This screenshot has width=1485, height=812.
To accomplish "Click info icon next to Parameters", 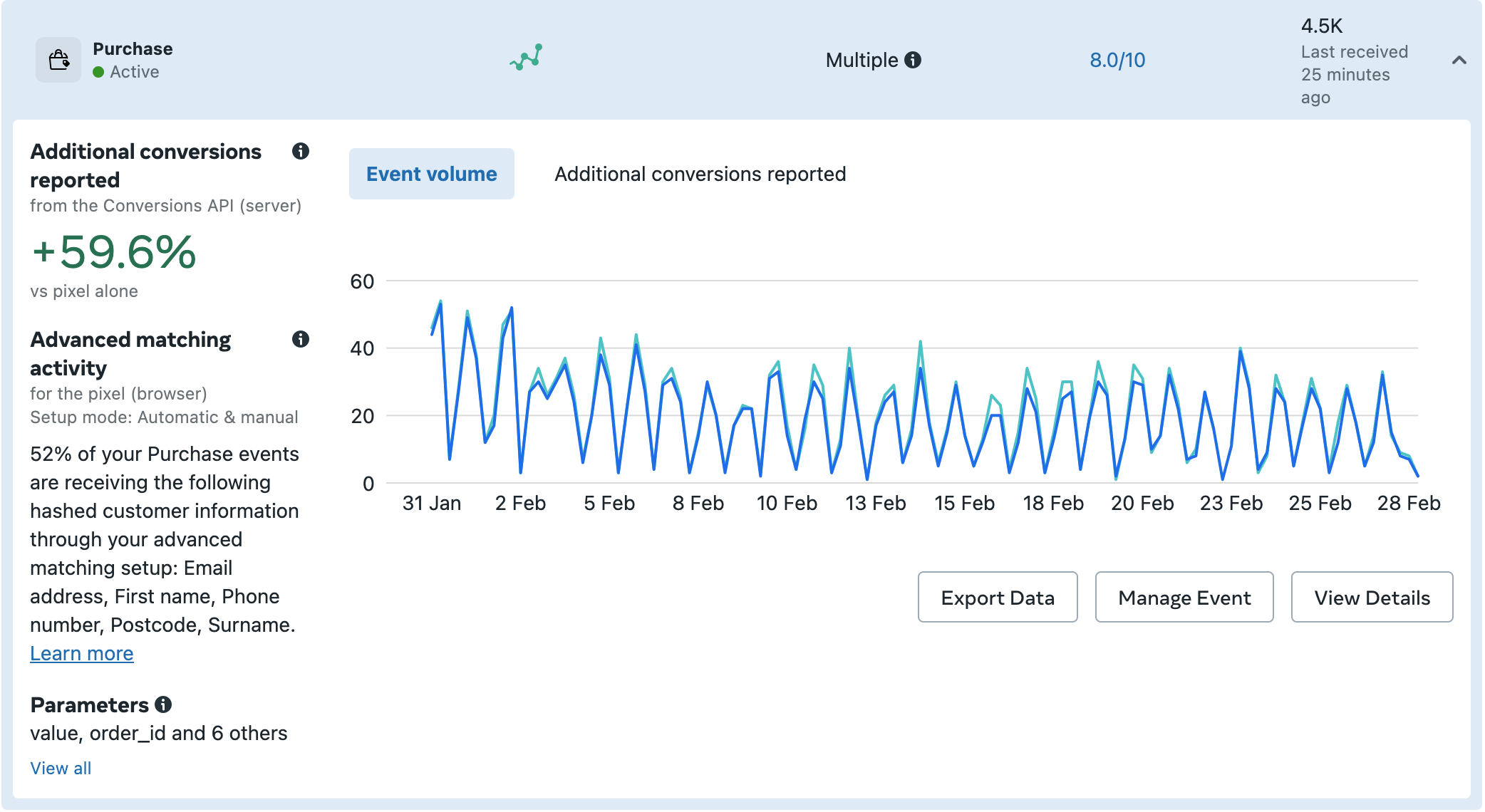I will click(x=163, y=704).
